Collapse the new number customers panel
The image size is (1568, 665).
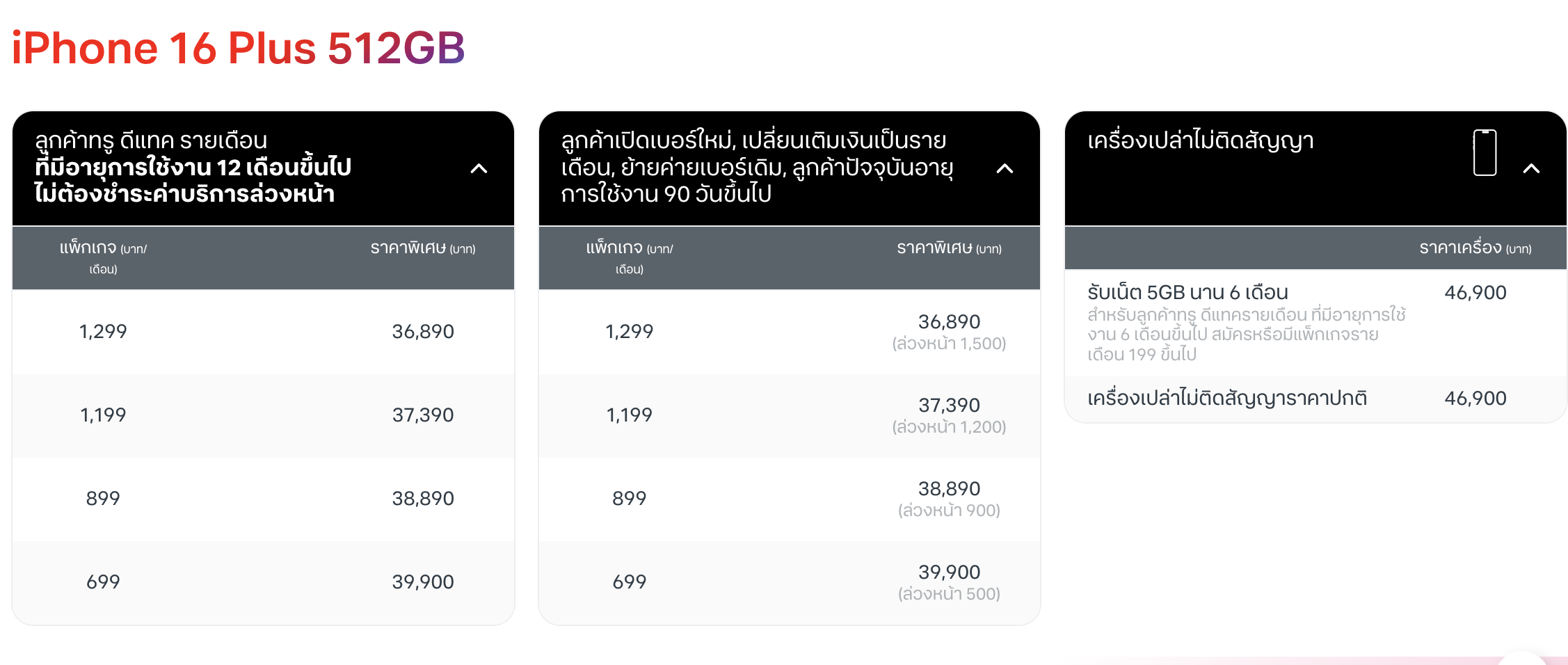1005,168
